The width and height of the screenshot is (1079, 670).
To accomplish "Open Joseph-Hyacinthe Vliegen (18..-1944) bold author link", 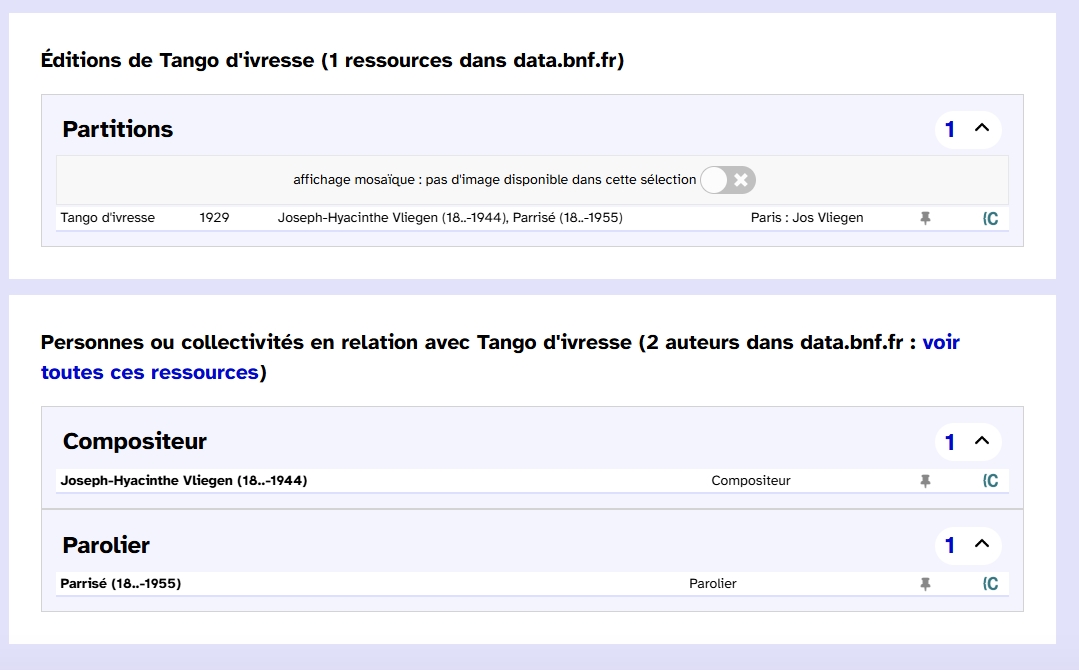I will coord(184,481).
